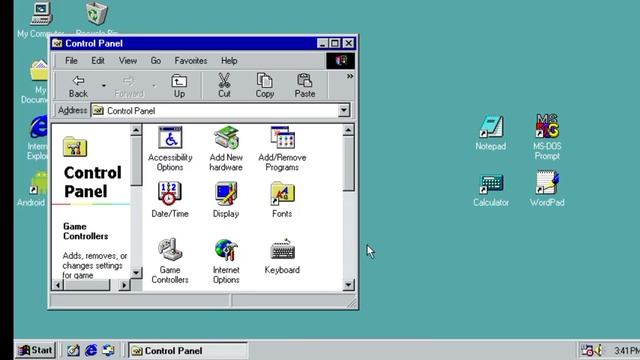Screen dimensions: 640x360
Task: Select the Game Controllers icon
Action: (x=170, y=261)
